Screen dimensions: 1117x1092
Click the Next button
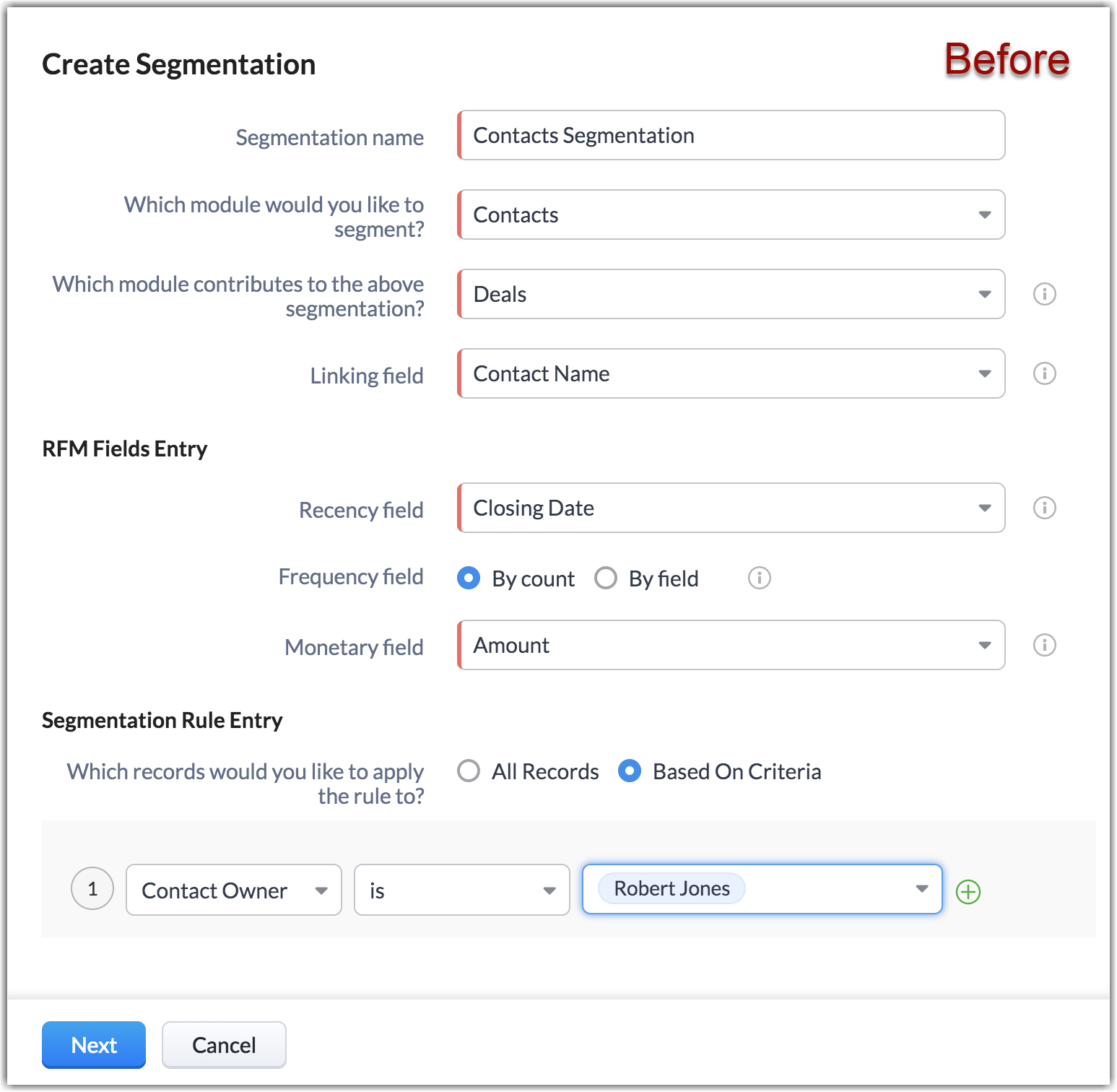[94, 1044]
